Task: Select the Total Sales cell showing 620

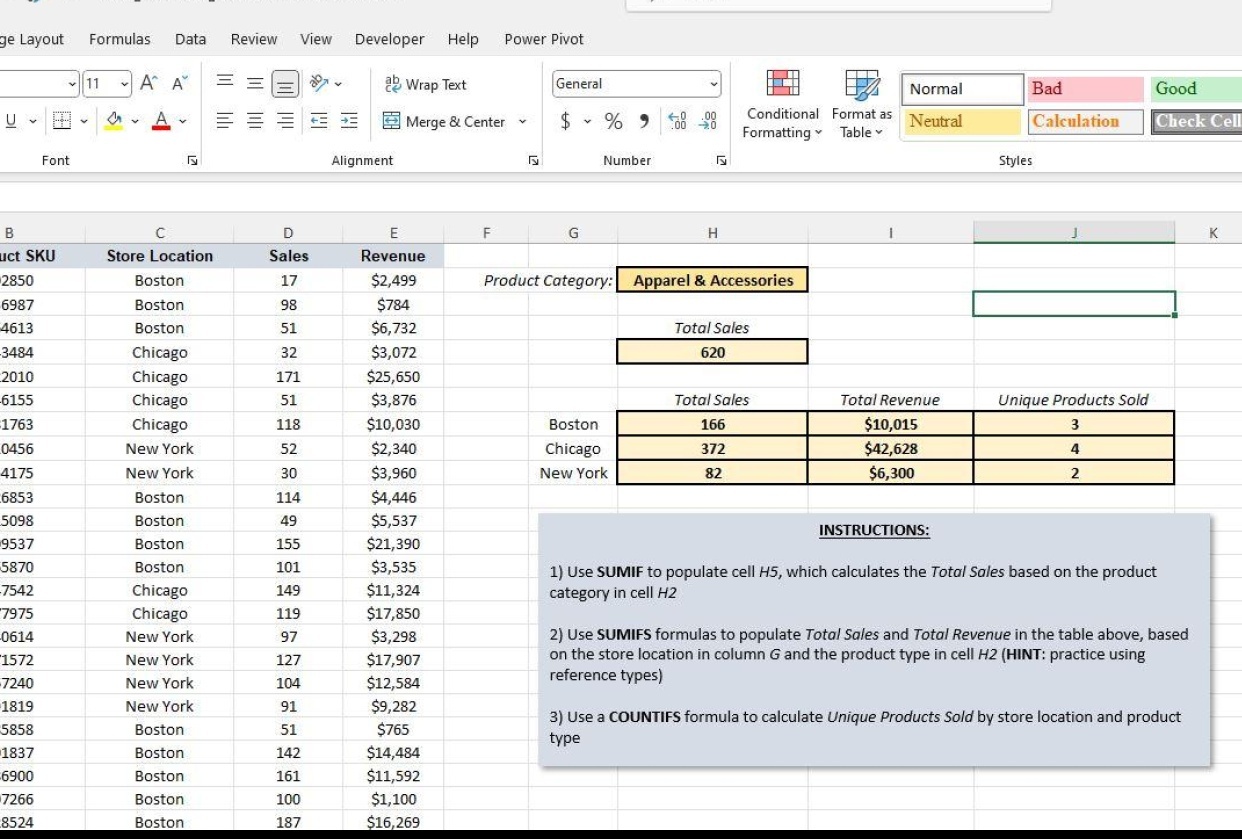Action: (712, 352)
